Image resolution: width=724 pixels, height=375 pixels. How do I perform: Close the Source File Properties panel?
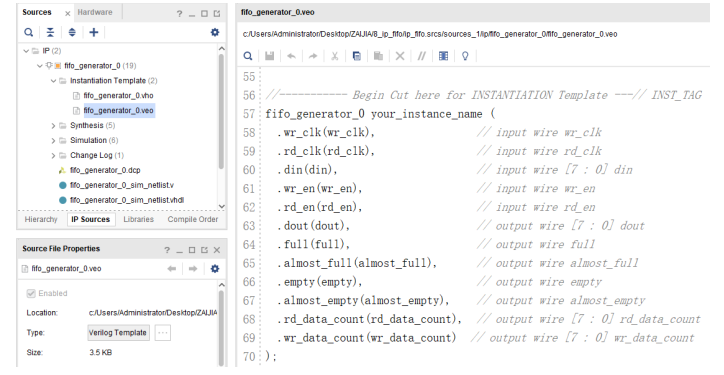click(217, 250)
